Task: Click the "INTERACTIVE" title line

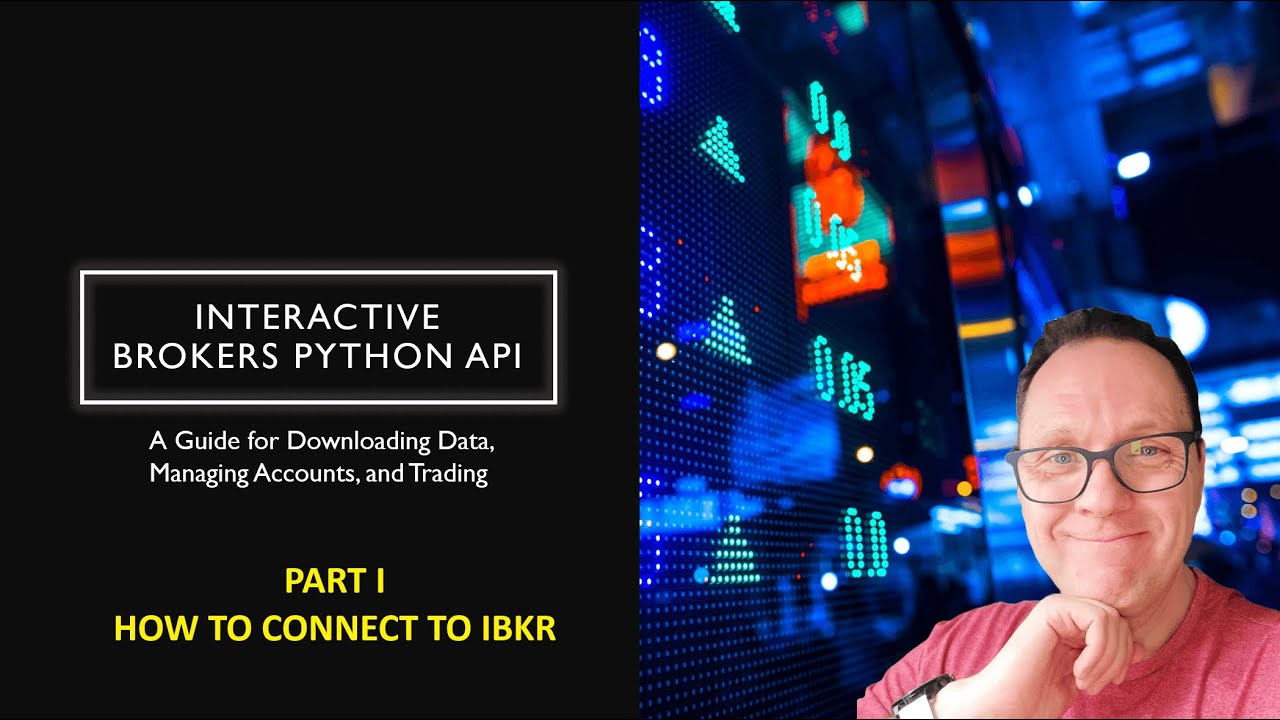Action: tap(318, 317)
